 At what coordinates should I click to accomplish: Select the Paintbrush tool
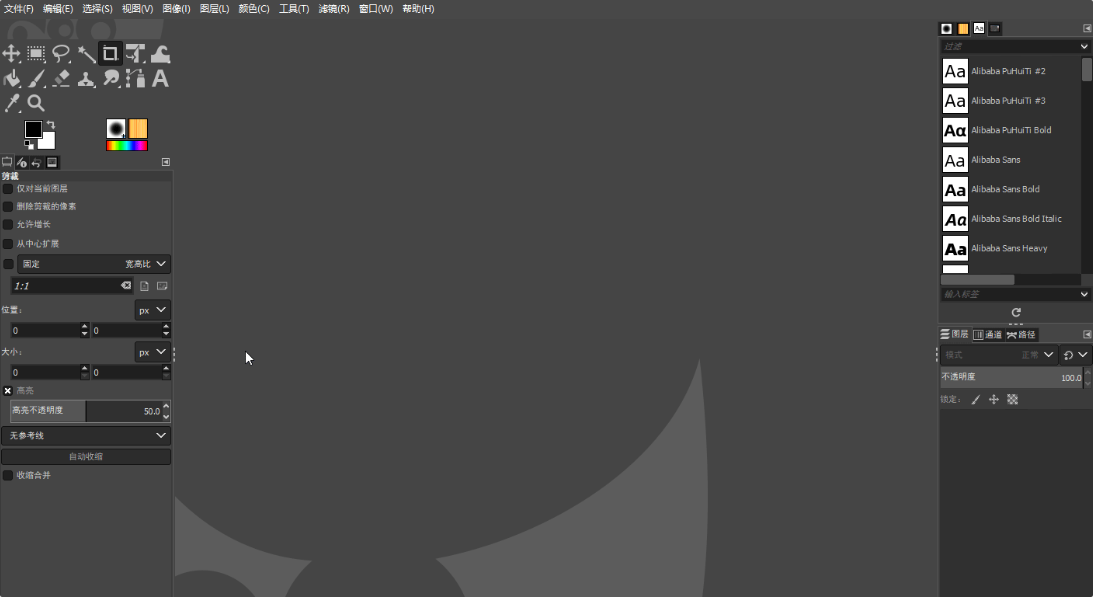(36, 79)
